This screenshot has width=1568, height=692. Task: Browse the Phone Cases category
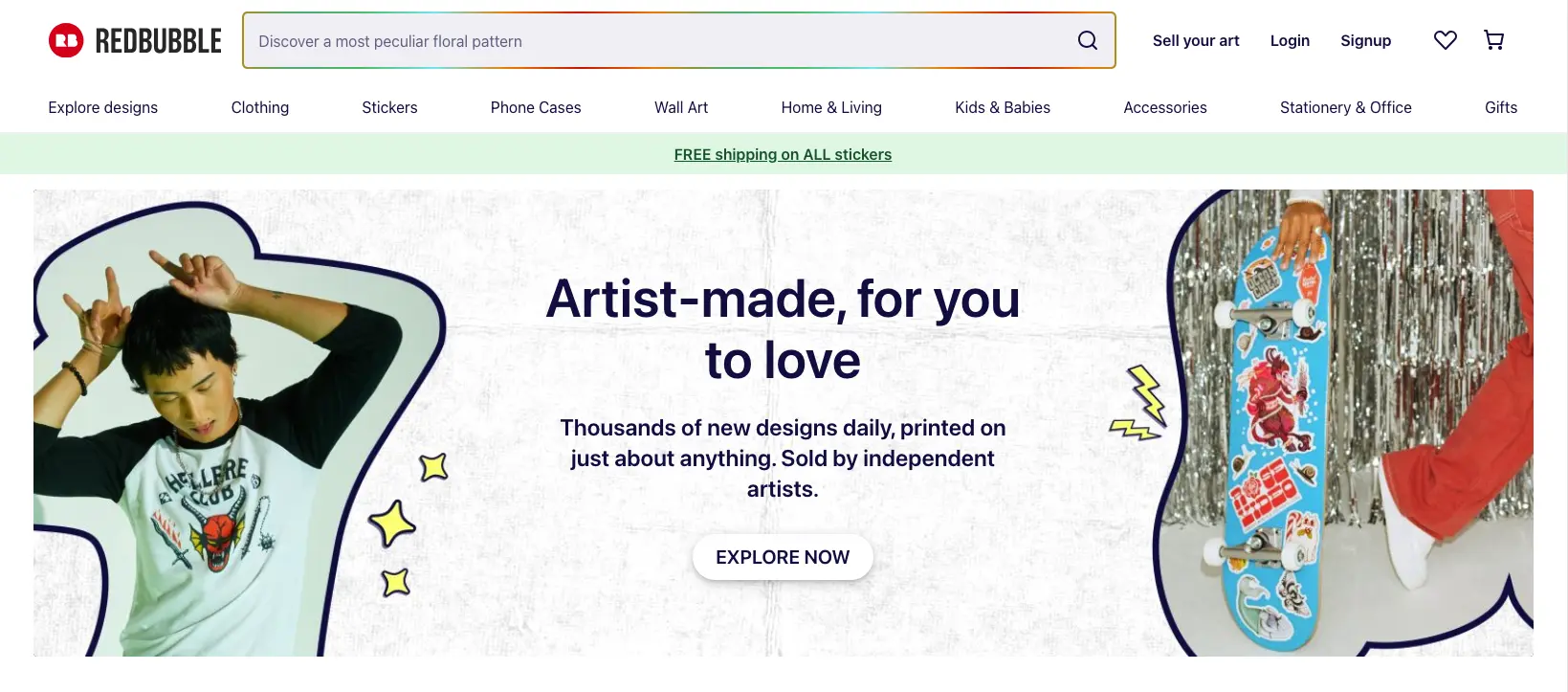click(535, 107)
